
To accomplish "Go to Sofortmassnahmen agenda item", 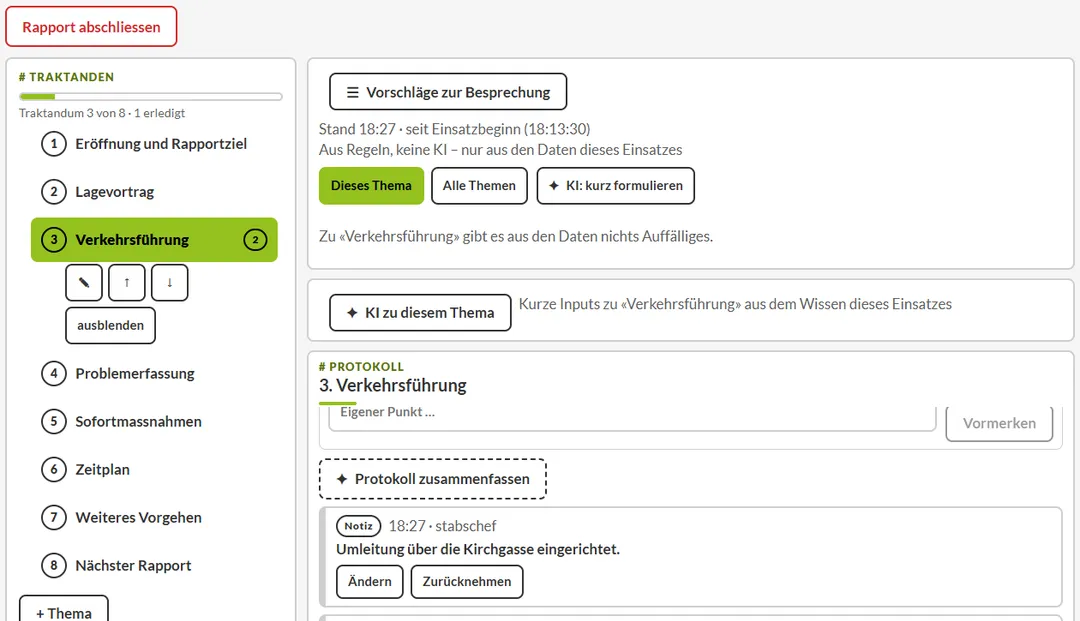I will [x=154, y=421].
